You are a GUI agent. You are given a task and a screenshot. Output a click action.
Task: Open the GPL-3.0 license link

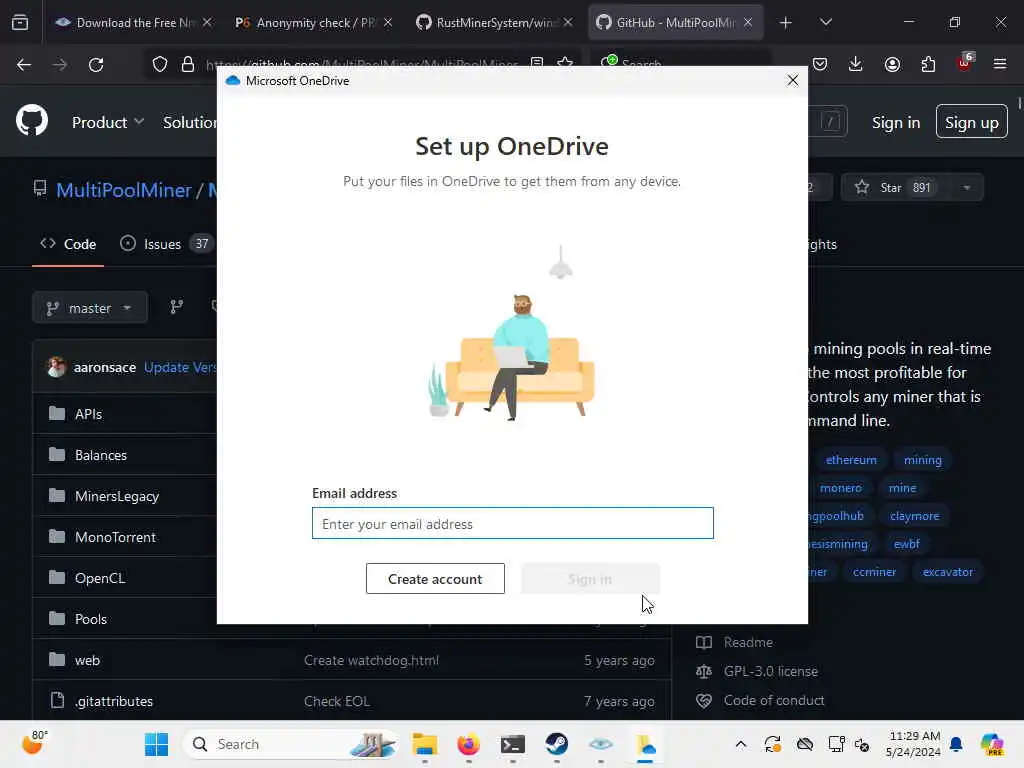pos(771,671)
